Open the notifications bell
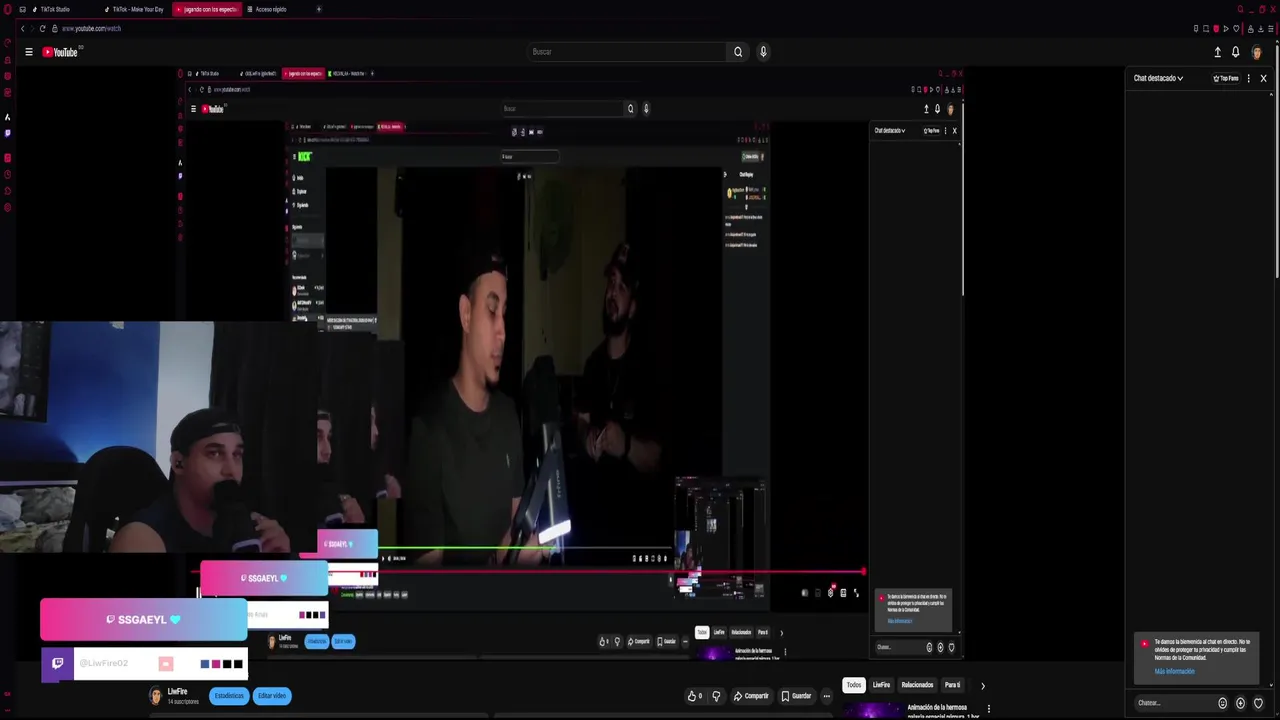Viewport: 1280px width, 720px height. (1236, 52)
